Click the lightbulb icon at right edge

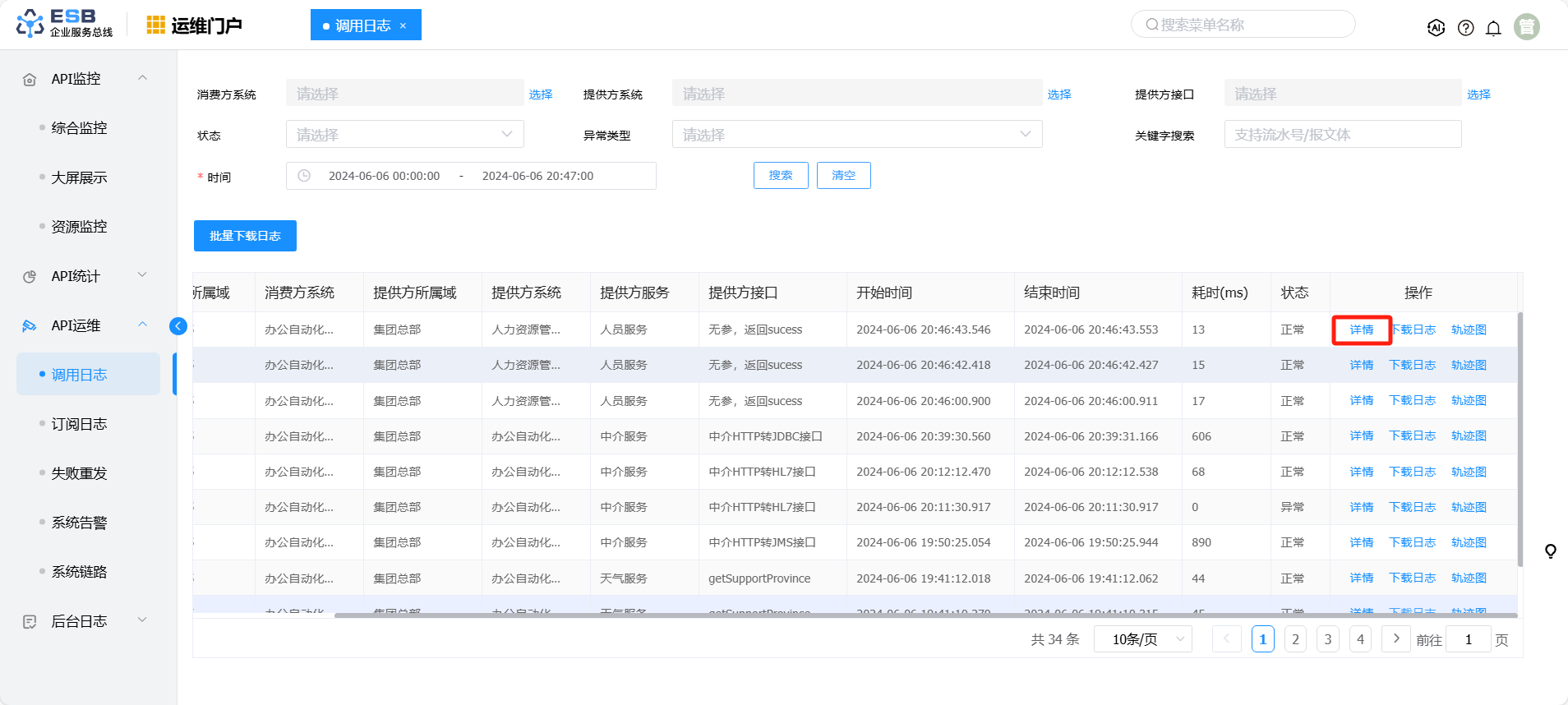point(1550,551)
